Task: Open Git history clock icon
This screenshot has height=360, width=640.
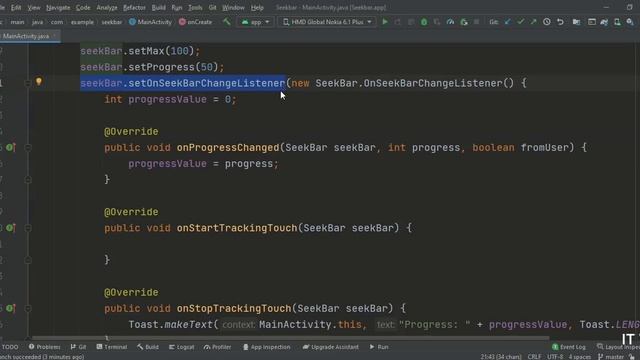Action: [x=547, y=22]
